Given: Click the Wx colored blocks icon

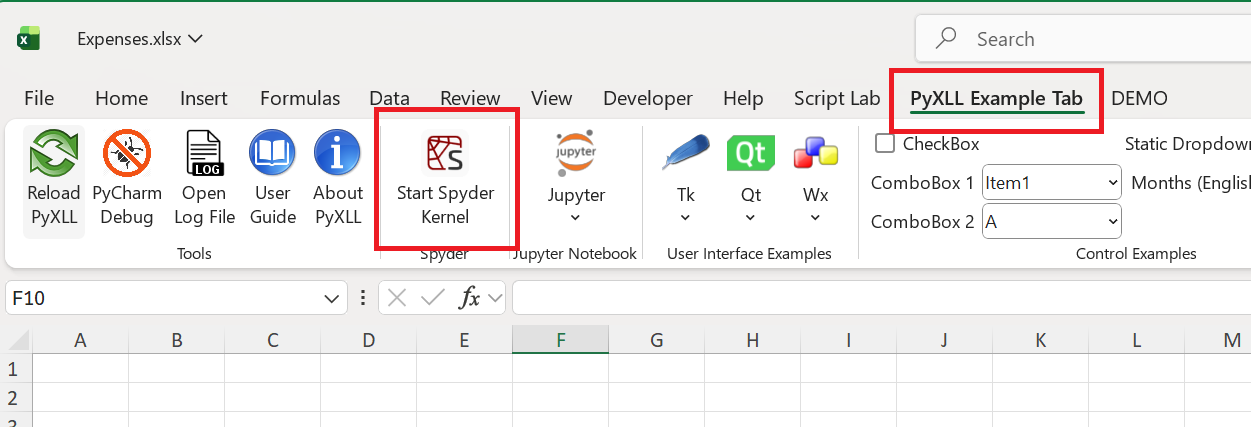Looking at the screenshot, I should 815,153.
